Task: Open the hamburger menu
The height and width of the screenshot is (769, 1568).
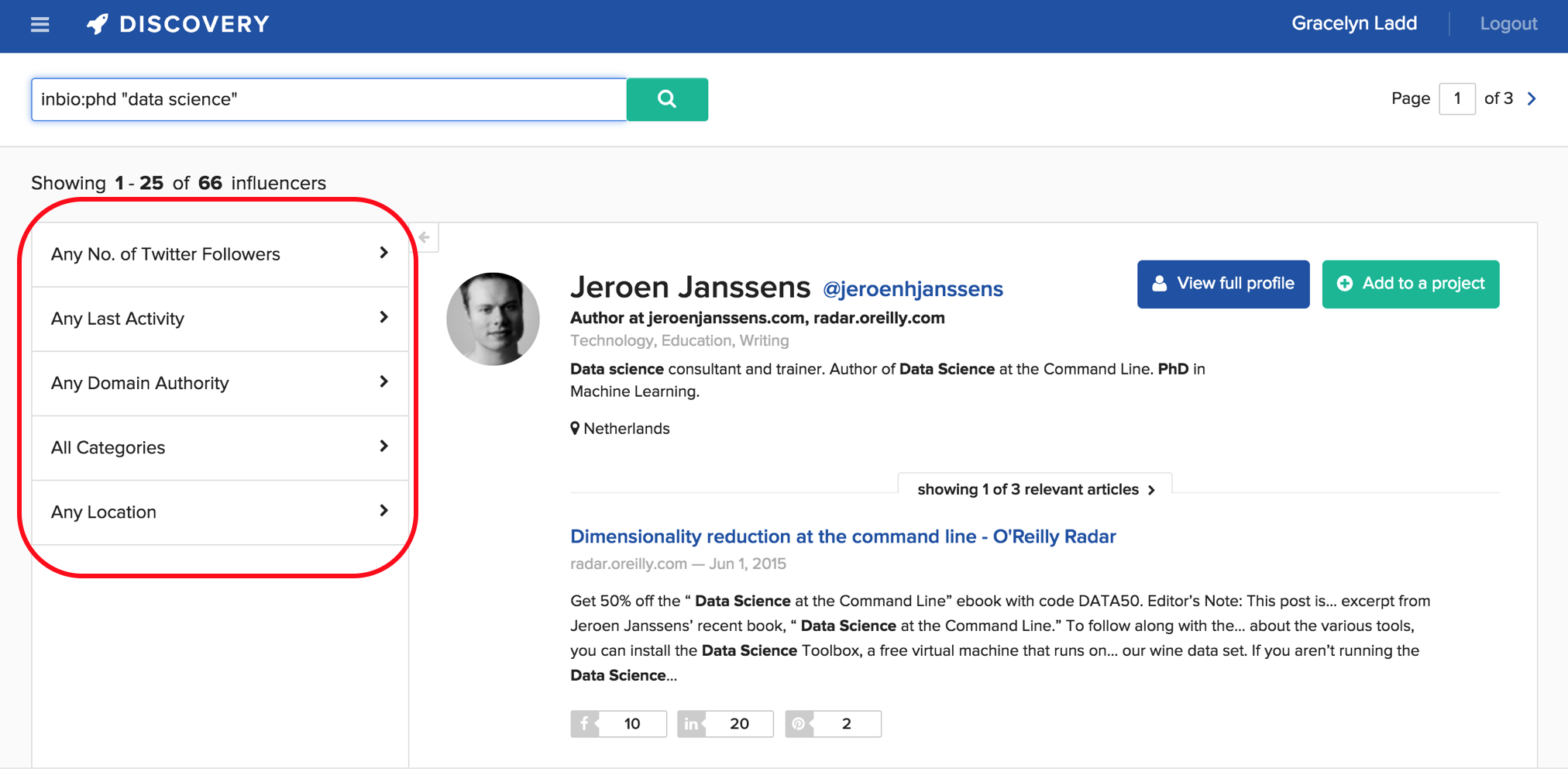Action: click(40, 25)
